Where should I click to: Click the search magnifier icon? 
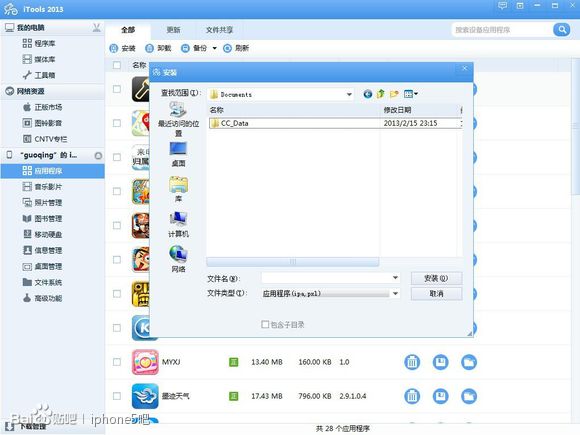coord(562,30)
